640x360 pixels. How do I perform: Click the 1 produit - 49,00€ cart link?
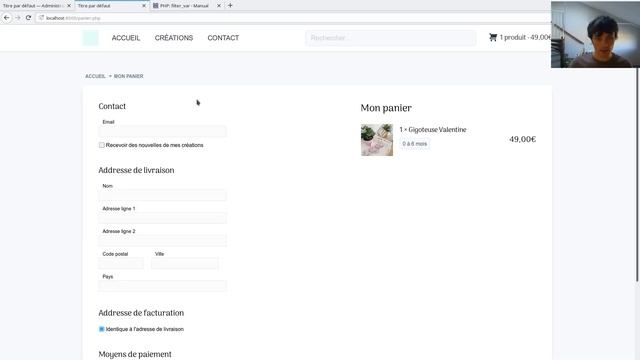525,37
